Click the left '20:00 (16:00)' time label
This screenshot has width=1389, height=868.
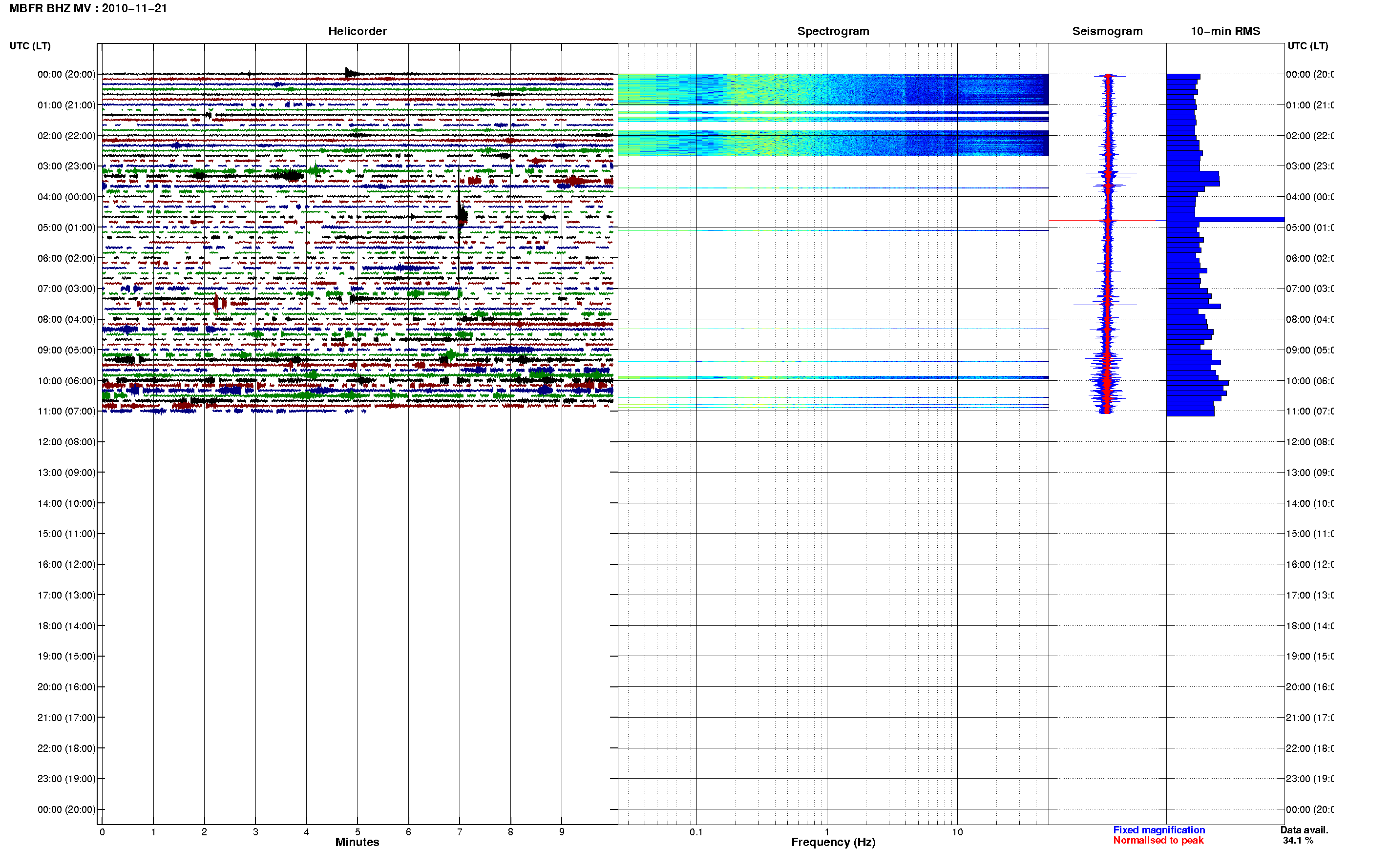coord(66,687)
